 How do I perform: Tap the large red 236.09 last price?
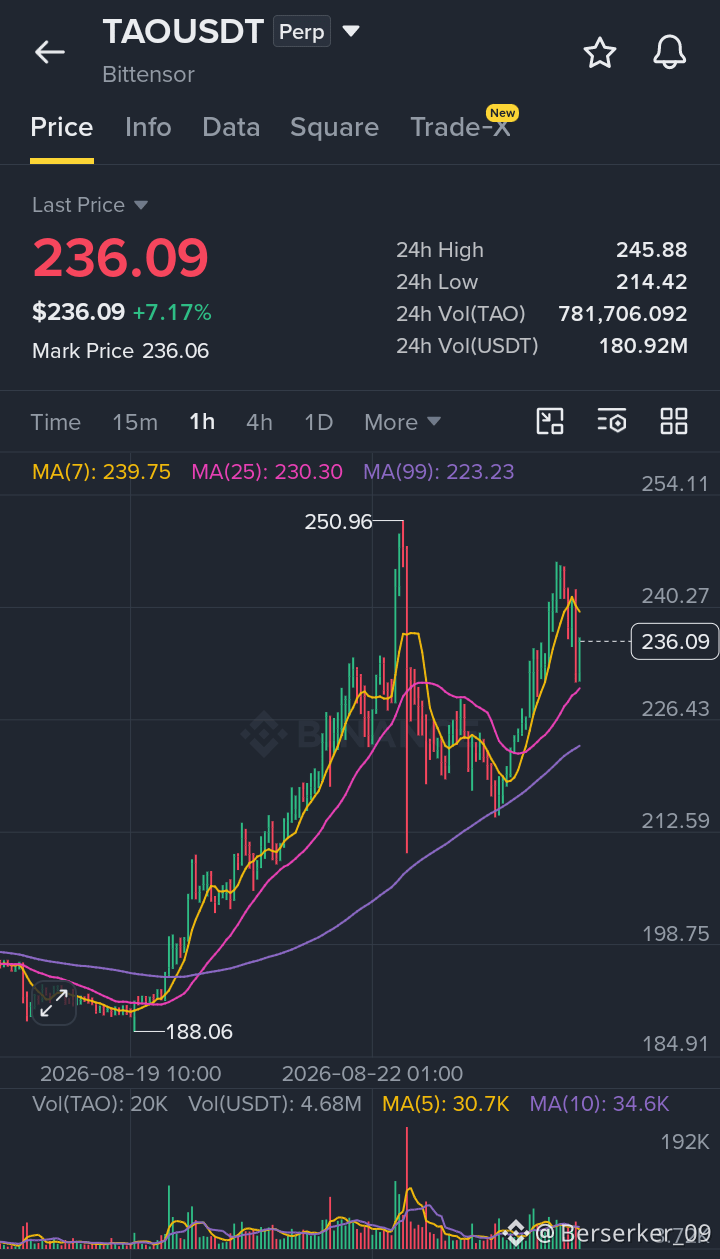pyautogui.click(x=120, y=258)
